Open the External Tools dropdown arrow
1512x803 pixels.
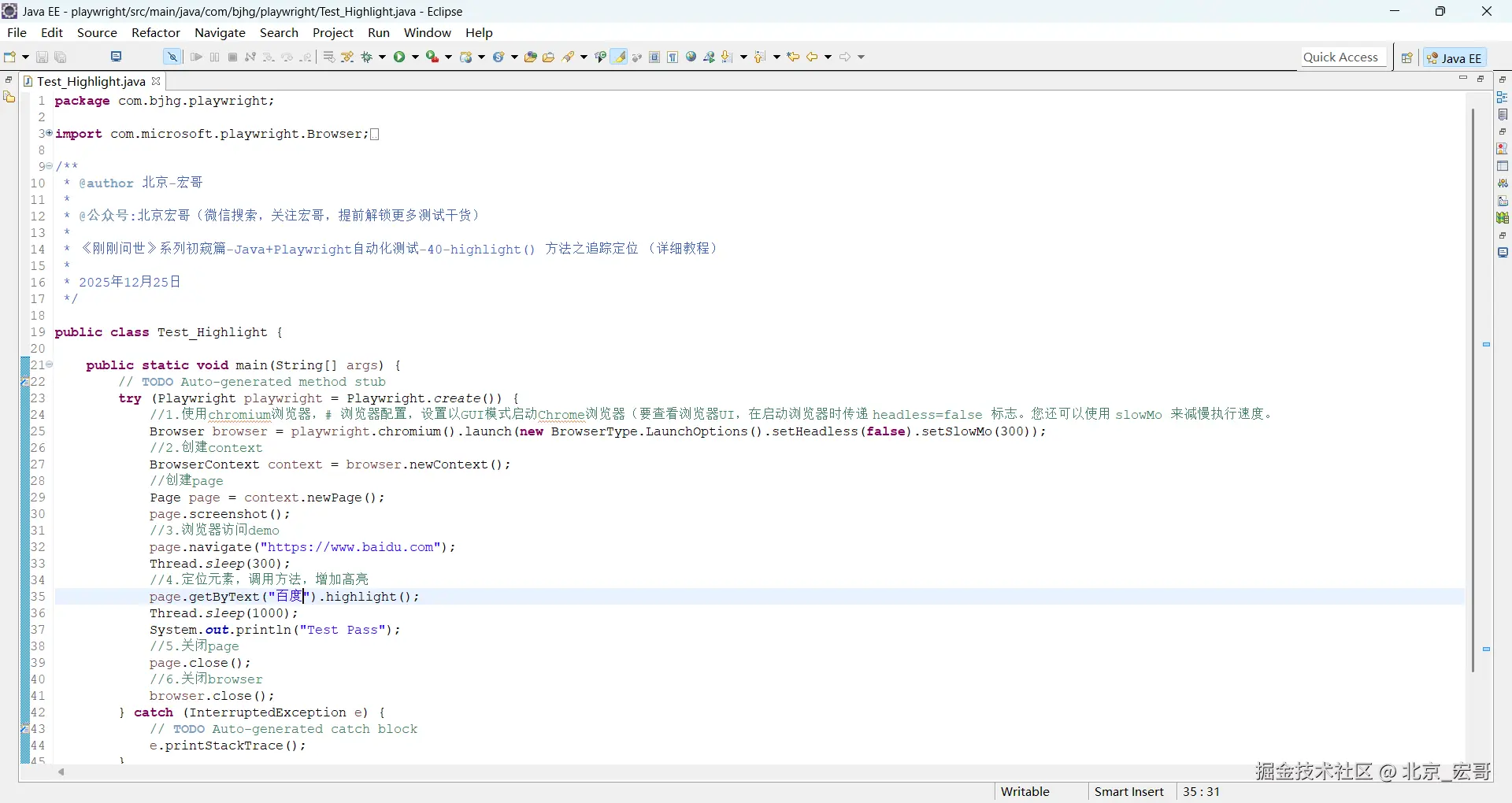pyautogui.click(x=449, y=57)
